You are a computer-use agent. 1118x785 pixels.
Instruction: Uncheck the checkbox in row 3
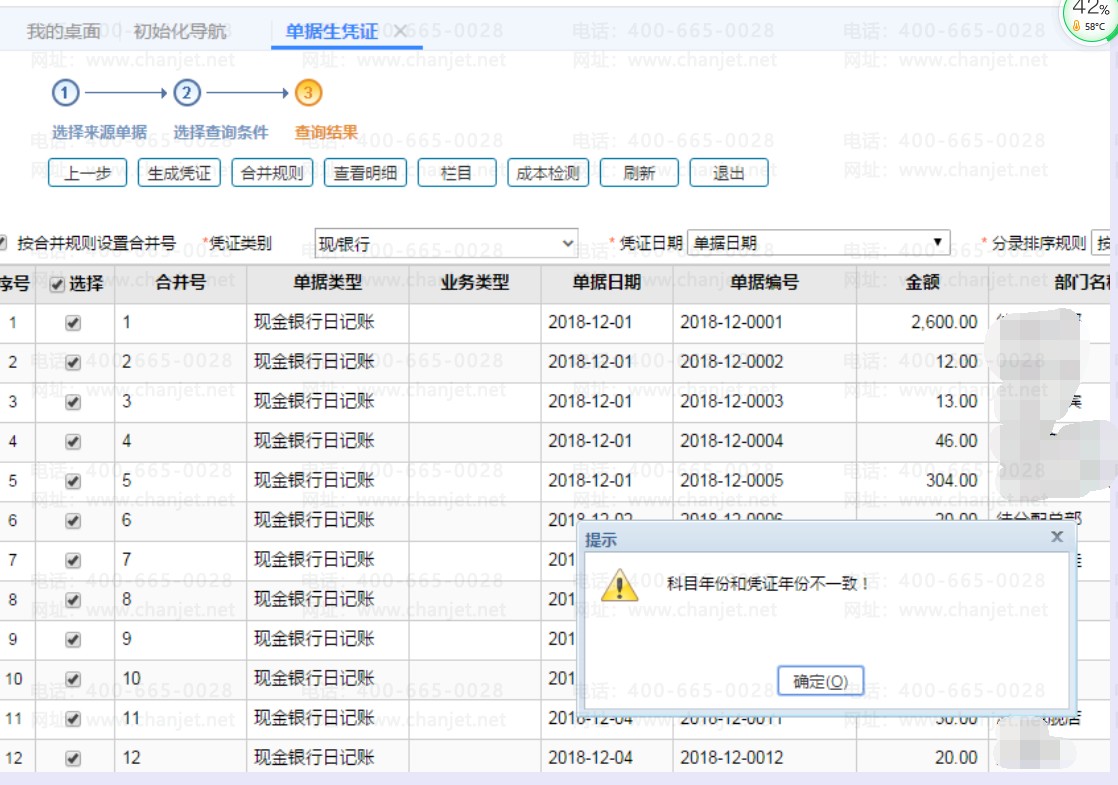point(73,402)
